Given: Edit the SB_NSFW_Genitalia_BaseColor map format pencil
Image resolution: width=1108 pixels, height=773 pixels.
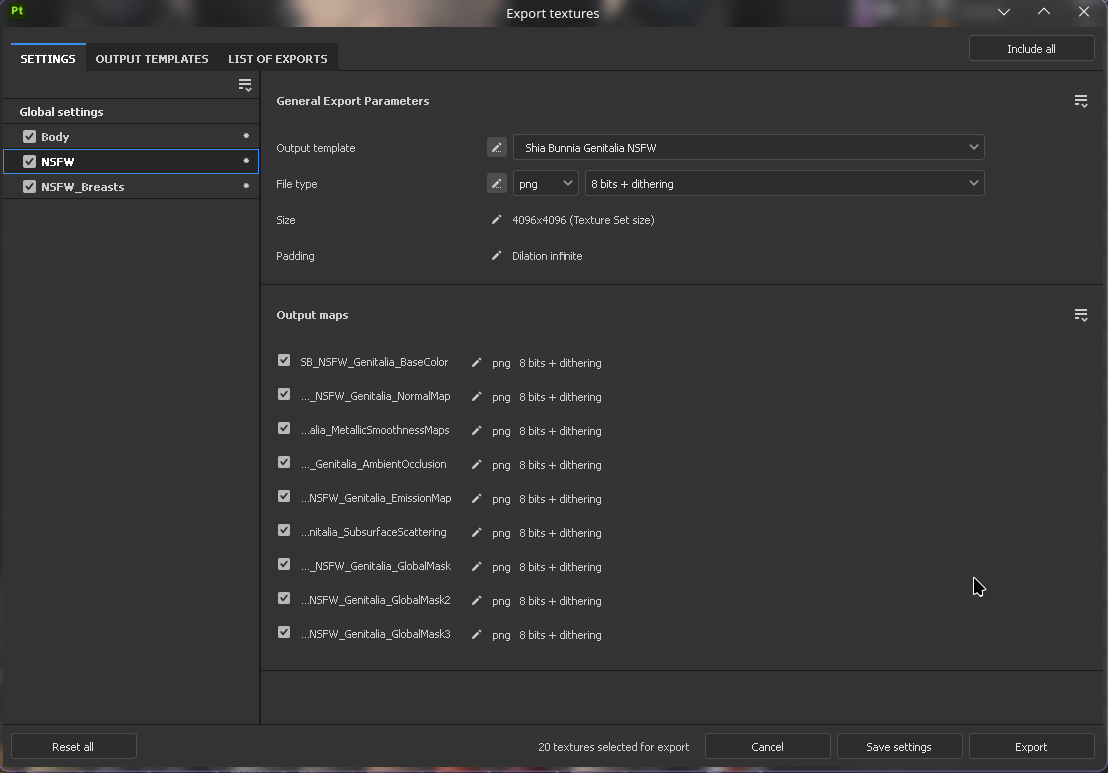Looking at the screenshot, I should (476, 363).
